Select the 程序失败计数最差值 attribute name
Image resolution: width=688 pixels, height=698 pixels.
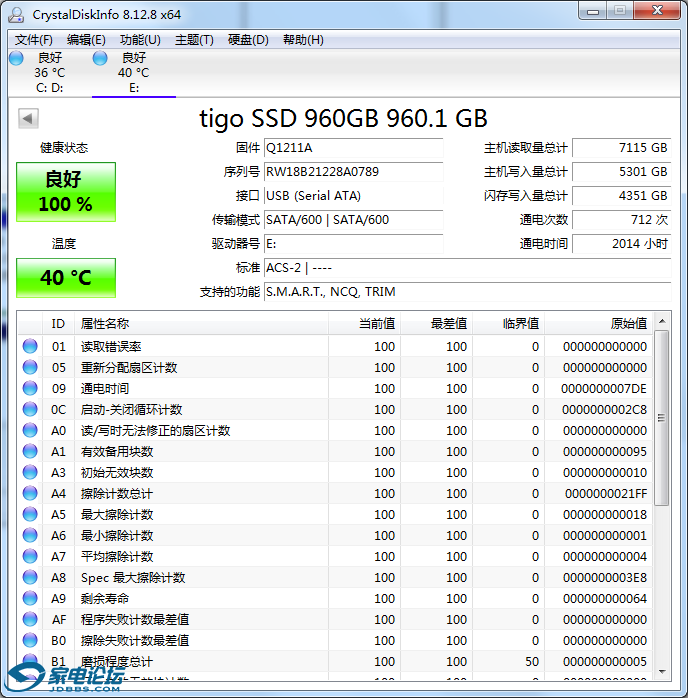[x=135, y=620]
